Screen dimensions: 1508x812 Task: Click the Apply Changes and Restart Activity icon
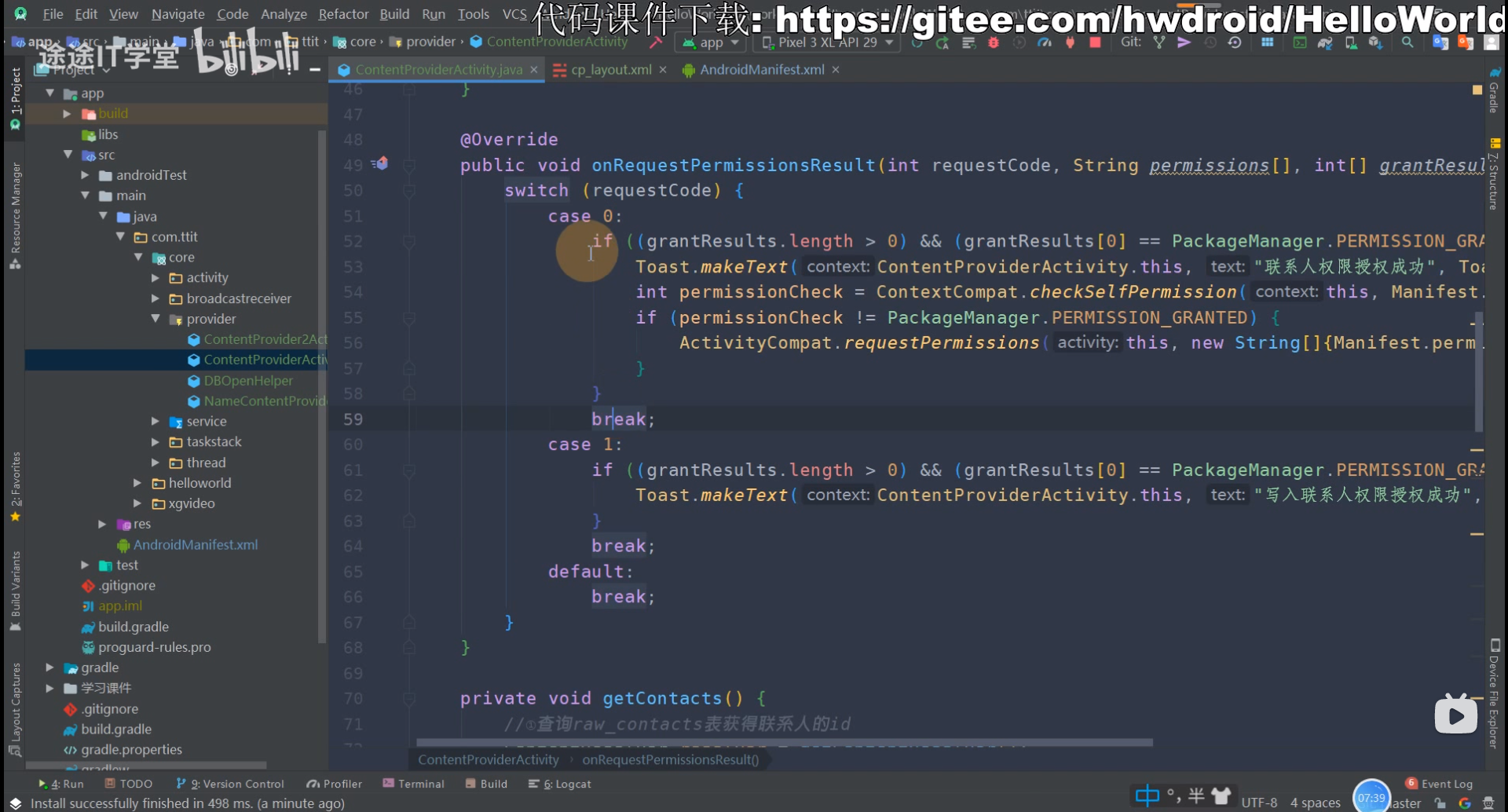tap(942, 42)
